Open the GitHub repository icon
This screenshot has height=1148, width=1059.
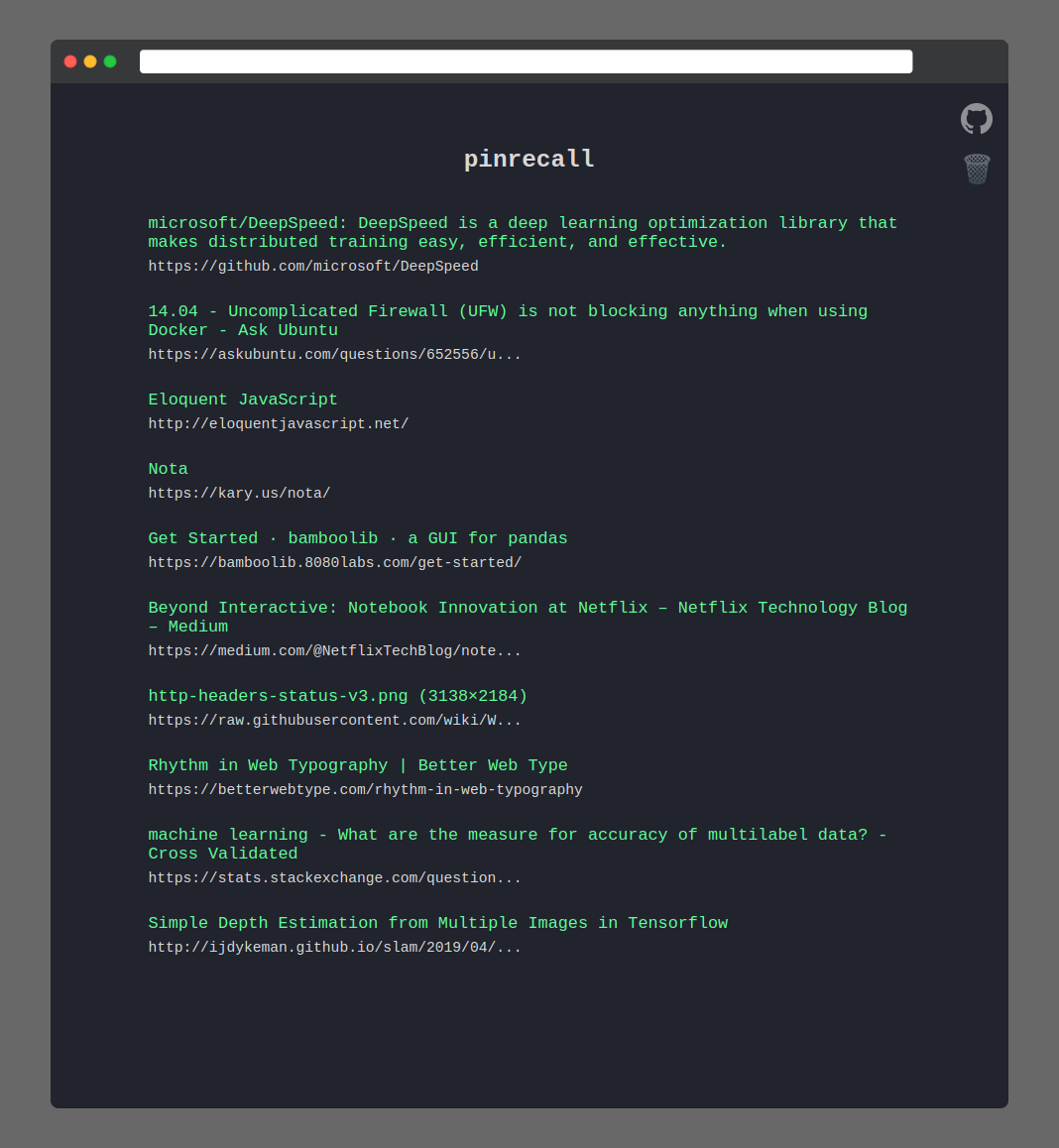point(977,119)
